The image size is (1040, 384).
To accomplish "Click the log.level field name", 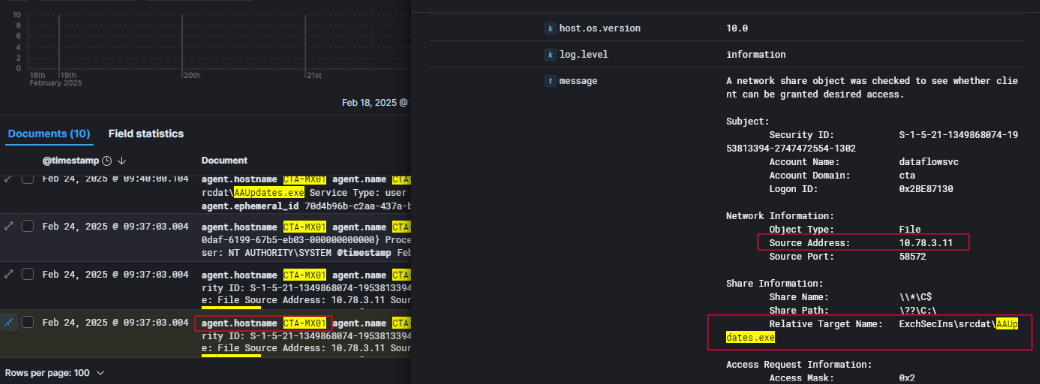I will (x=584, y=55).
